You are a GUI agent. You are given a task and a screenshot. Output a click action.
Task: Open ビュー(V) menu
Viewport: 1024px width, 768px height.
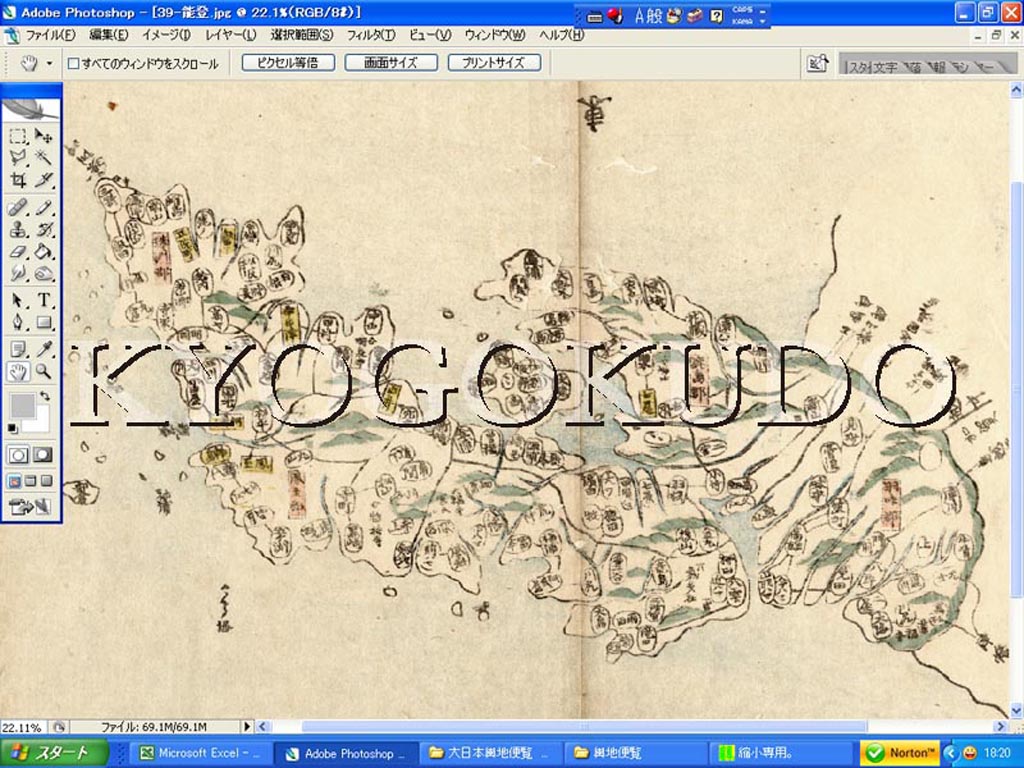430,35
